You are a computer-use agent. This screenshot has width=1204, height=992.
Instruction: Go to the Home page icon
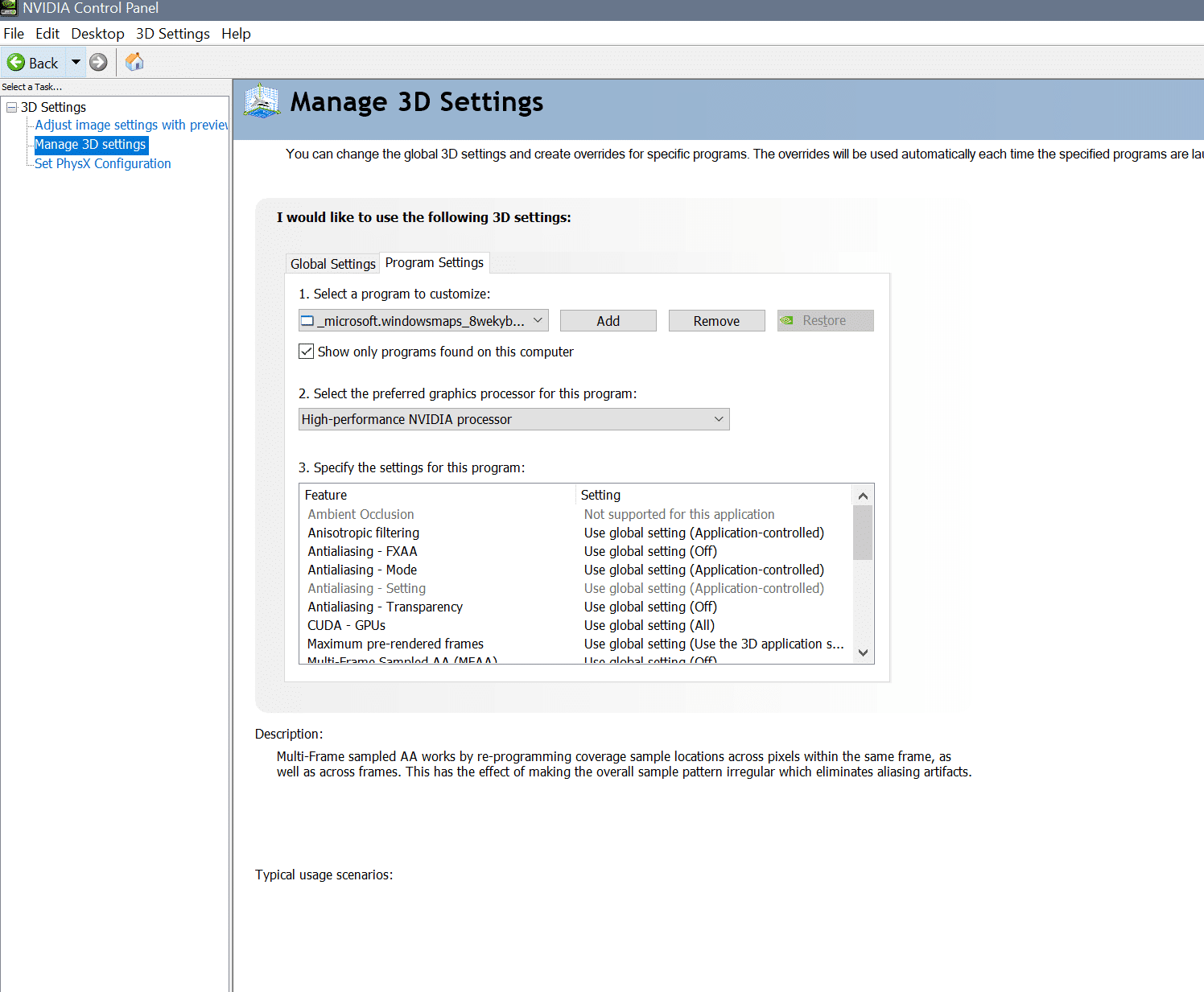point(134,62)
